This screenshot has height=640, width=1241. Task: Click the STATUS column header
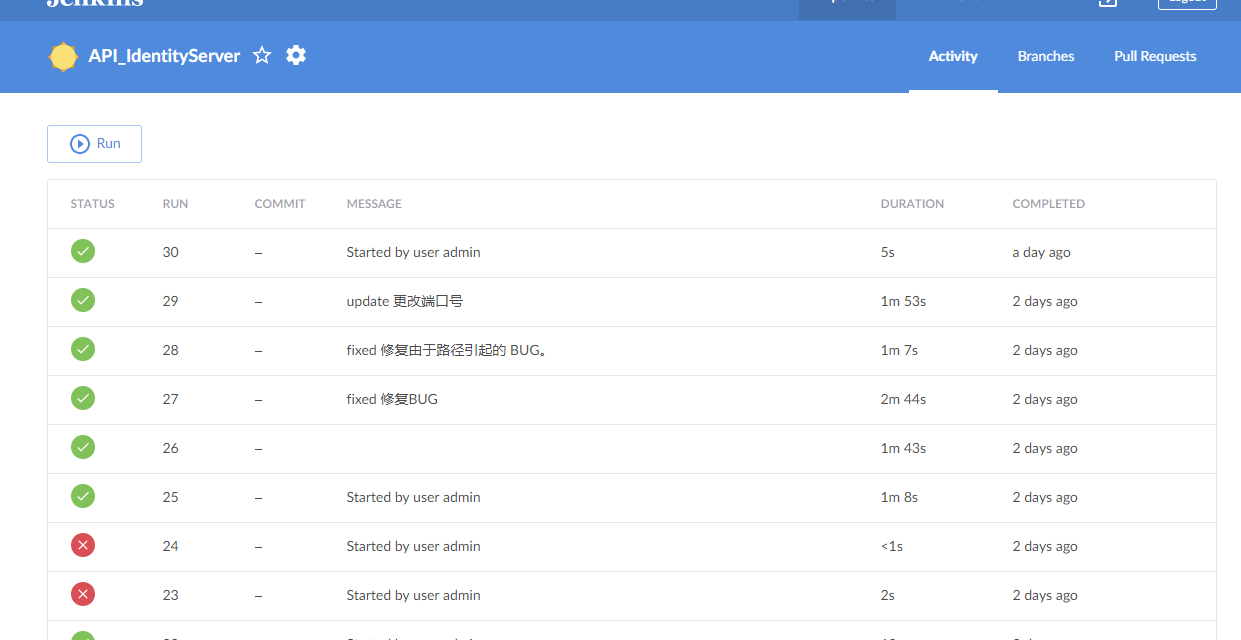[92, 204]
